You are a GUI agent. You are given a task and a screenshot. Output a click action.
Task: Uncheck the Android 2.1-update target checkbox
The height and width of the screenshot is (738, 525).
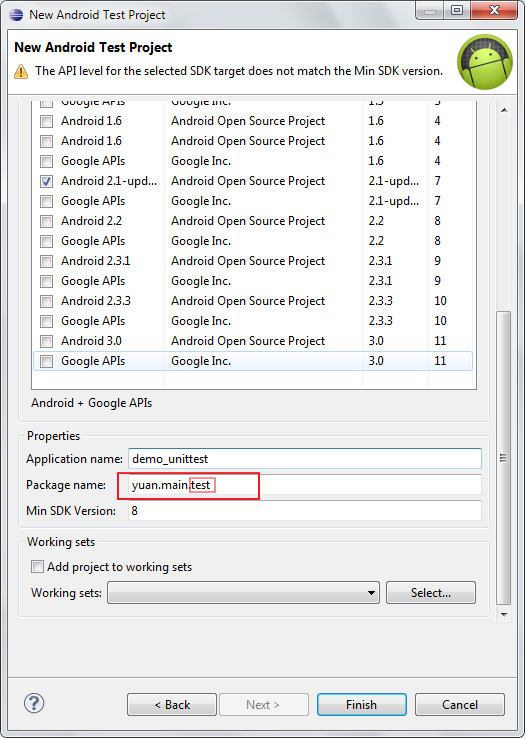[x=46, y=181]
